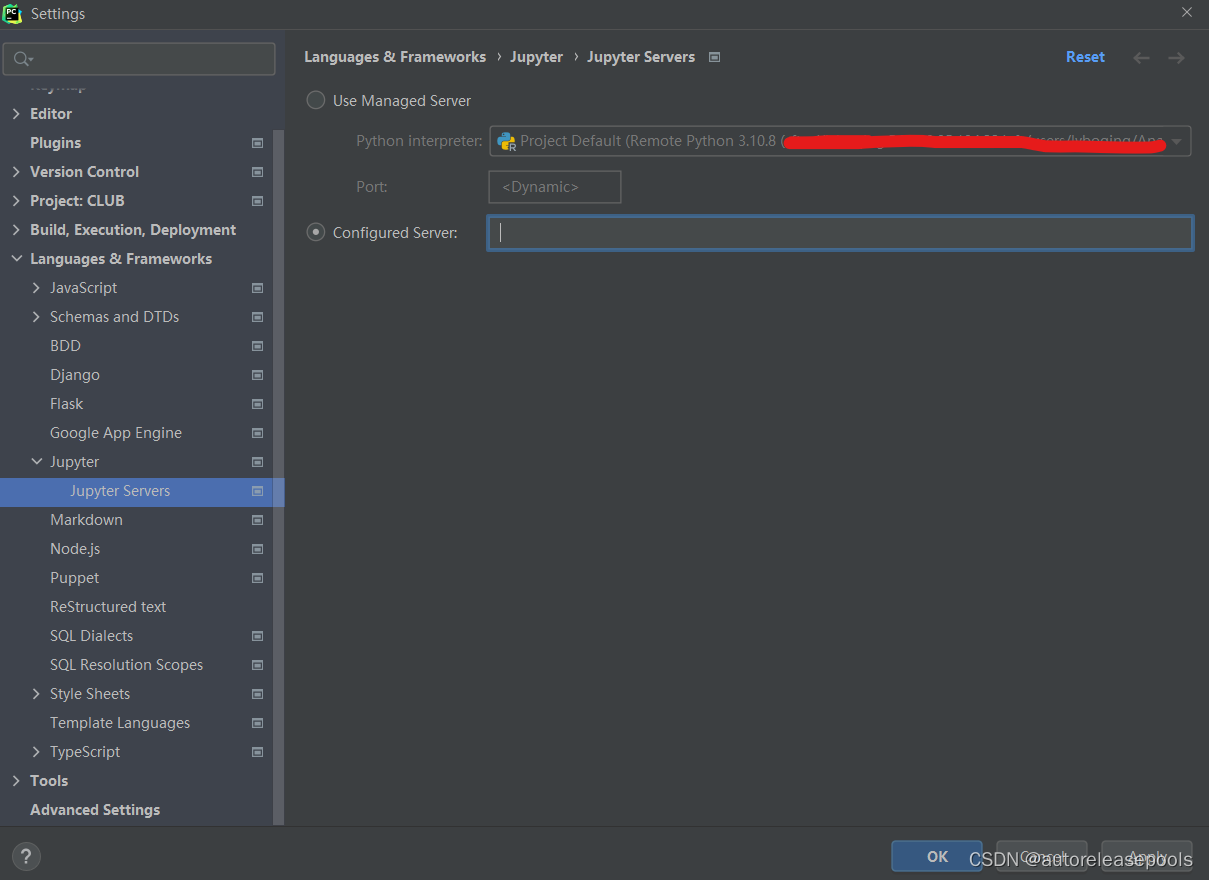This screenshot has height=880, width=1209.
Task: Go forward using the right arrow icon
Action: point(1176,58)
